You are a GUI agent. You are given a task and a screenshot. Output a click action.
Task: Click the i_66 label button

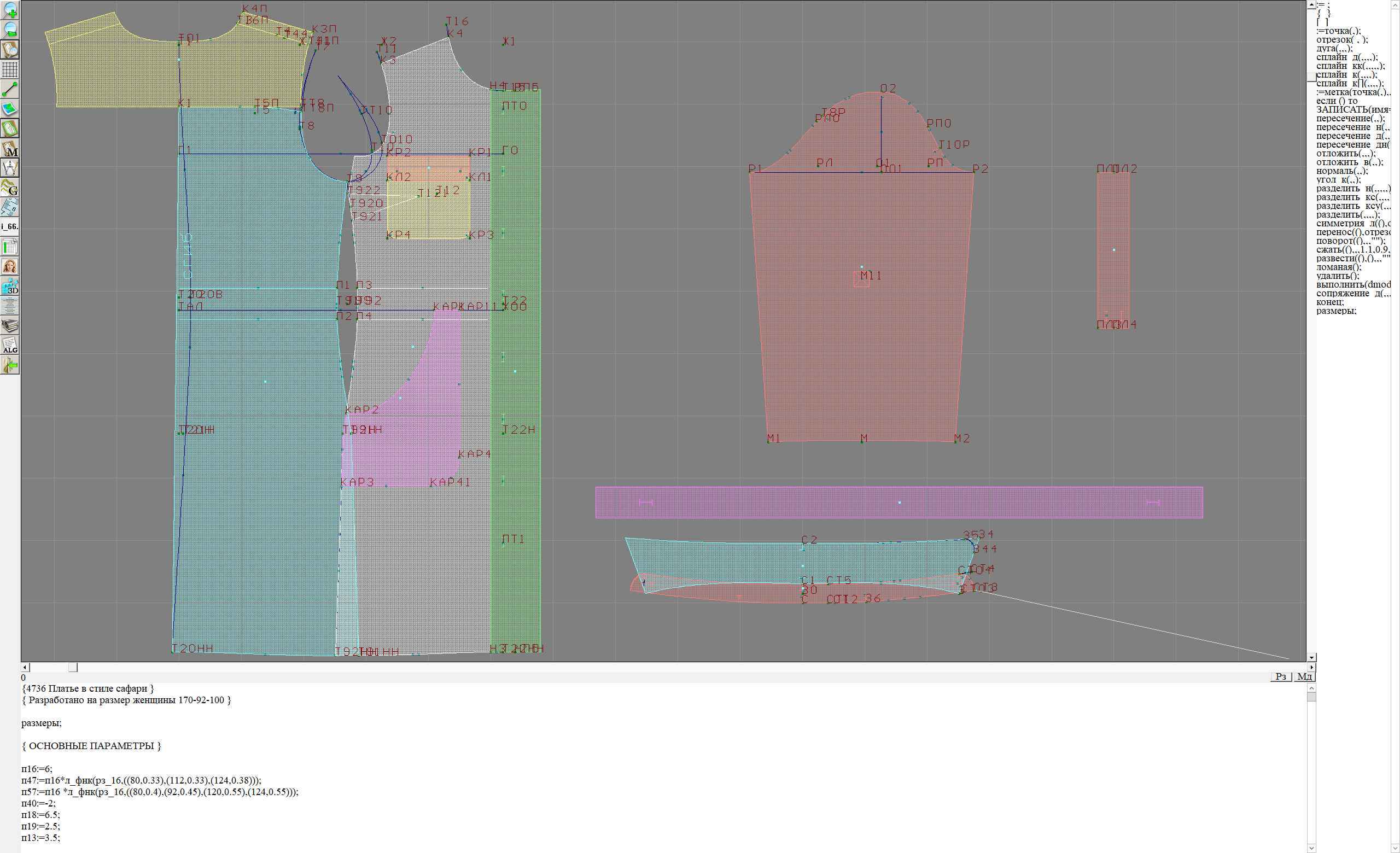click(x=10, y=226)
